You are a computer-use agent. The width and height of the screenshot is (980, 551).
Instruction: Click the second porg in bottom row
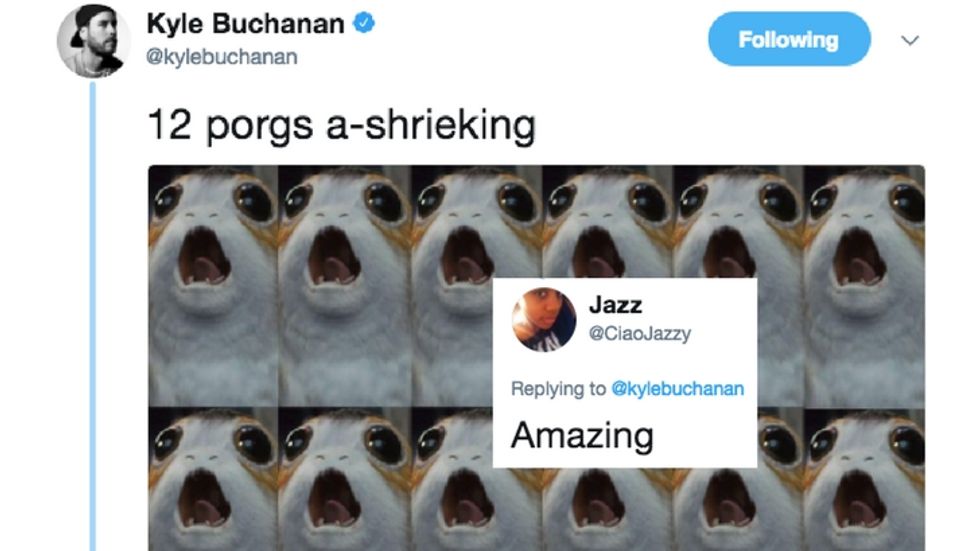pos(344,480)
